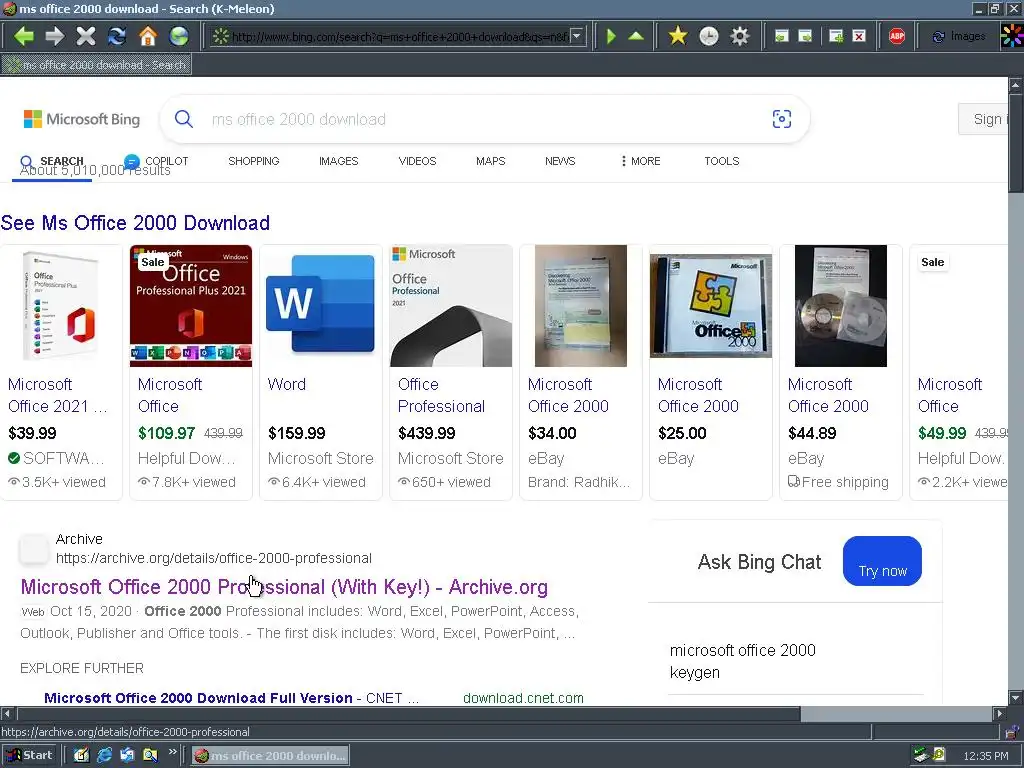Click the Forward arrow button
The image size is (1024, 768).
tap(55, 36)
